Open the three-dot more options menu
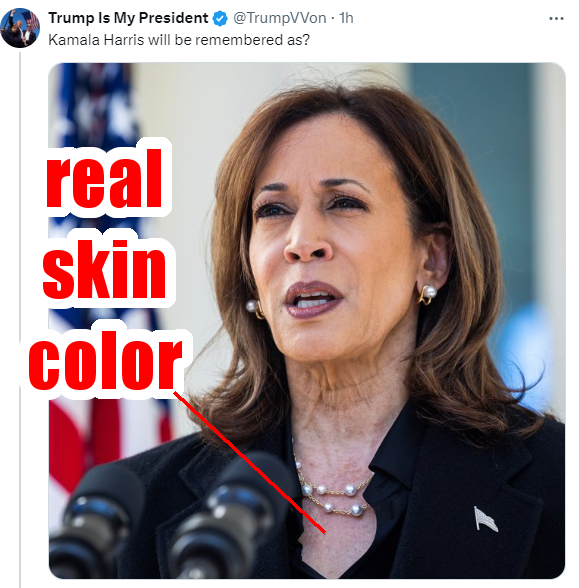The image size is (579, 588). 556,18
